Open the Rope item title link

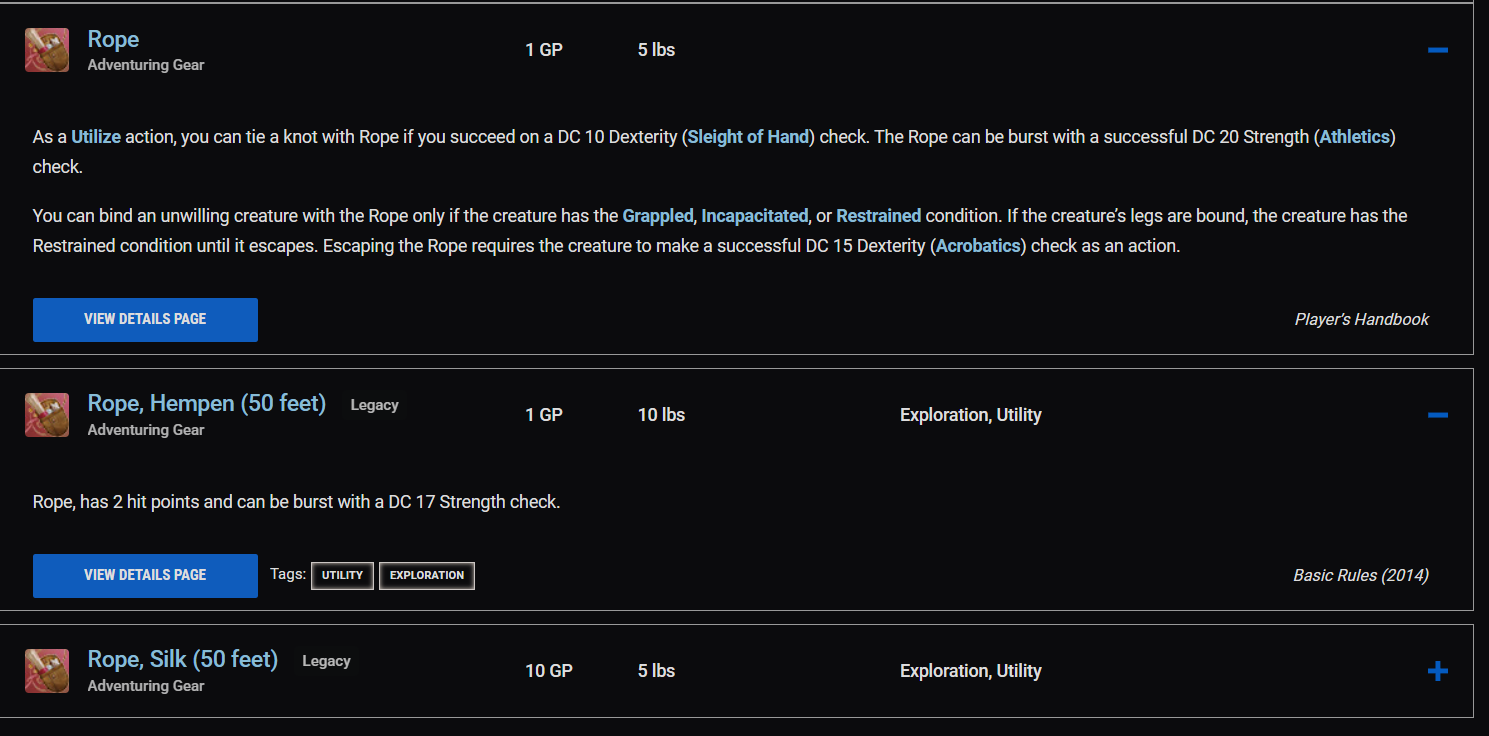113,39
